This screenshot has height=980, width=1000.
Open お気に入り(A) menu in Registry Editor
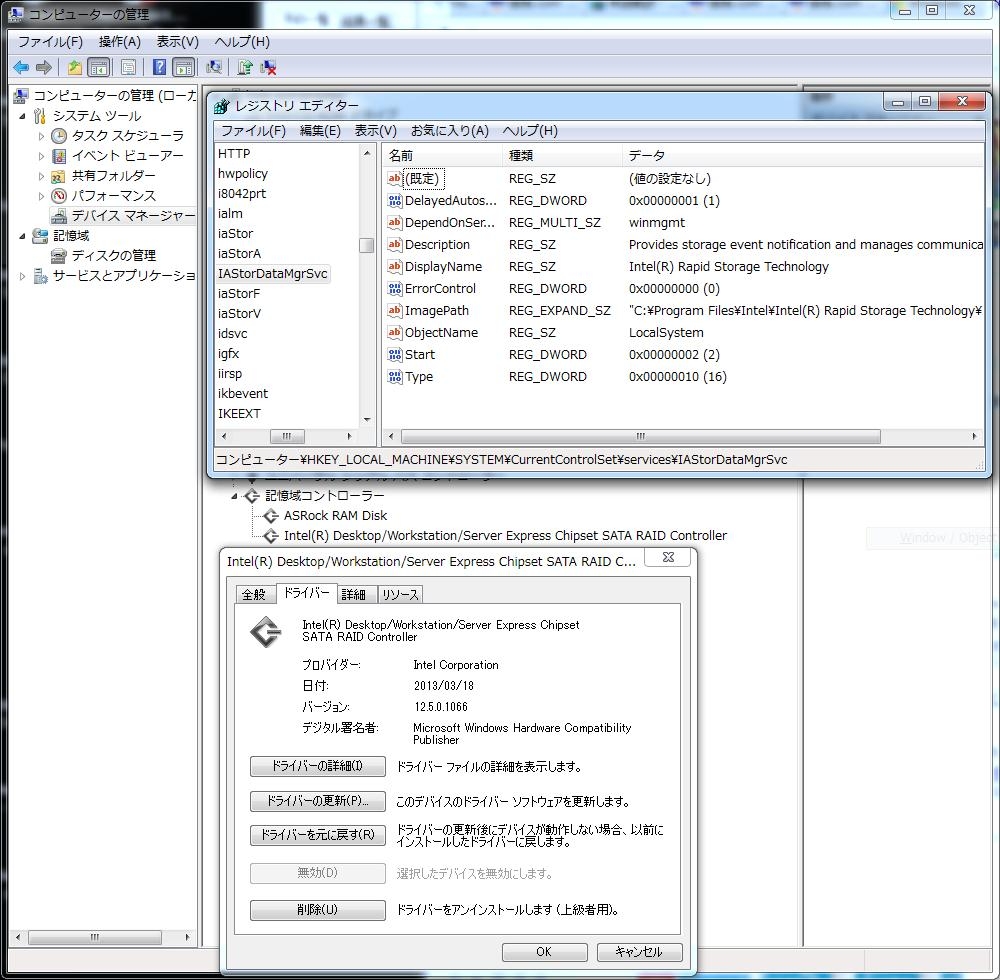click(x=450, y=131)
